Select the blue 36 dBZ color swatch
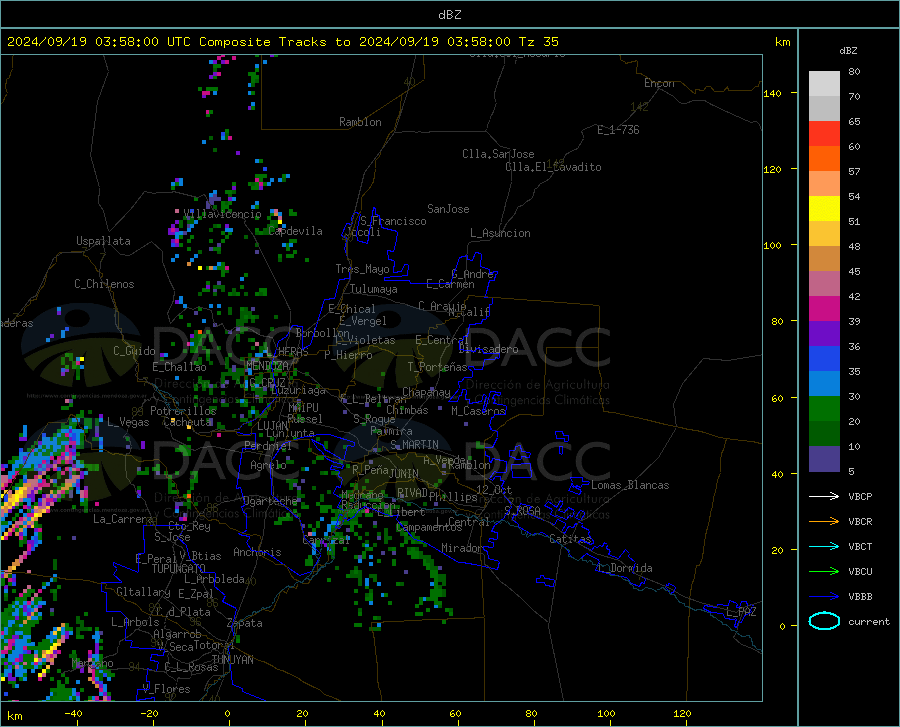The image size is (900, 727). pos(824,359)
